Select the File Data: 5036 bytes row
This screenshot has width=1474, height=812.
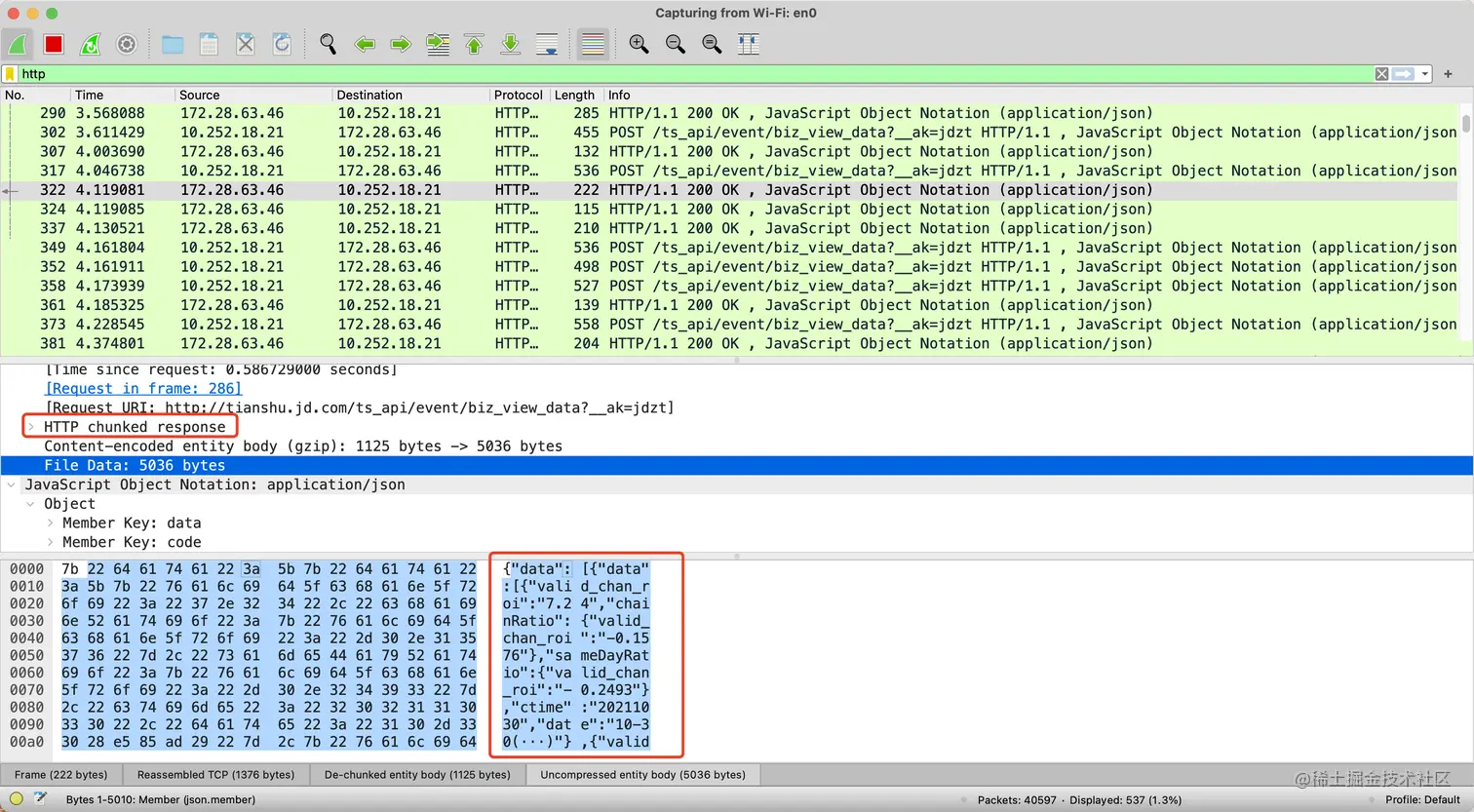coord(737,466)
